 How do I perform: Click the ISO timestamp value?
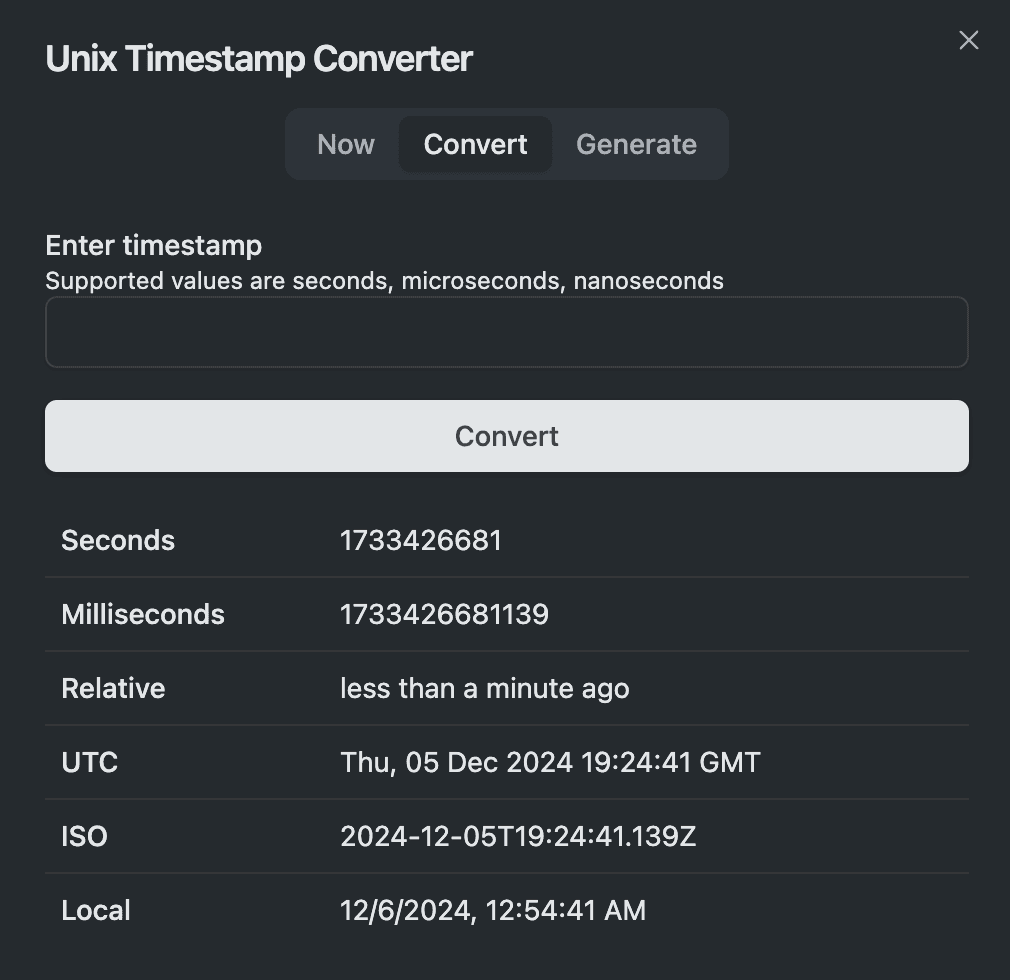[518, 836]
